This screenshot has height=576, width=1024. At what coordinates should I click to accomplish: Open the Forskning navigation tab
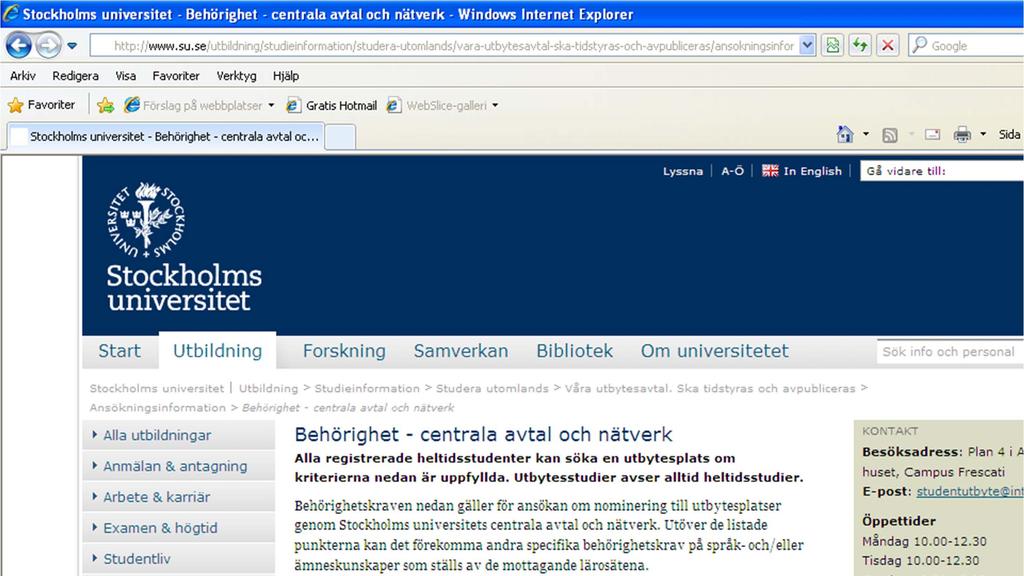[344, 351]
